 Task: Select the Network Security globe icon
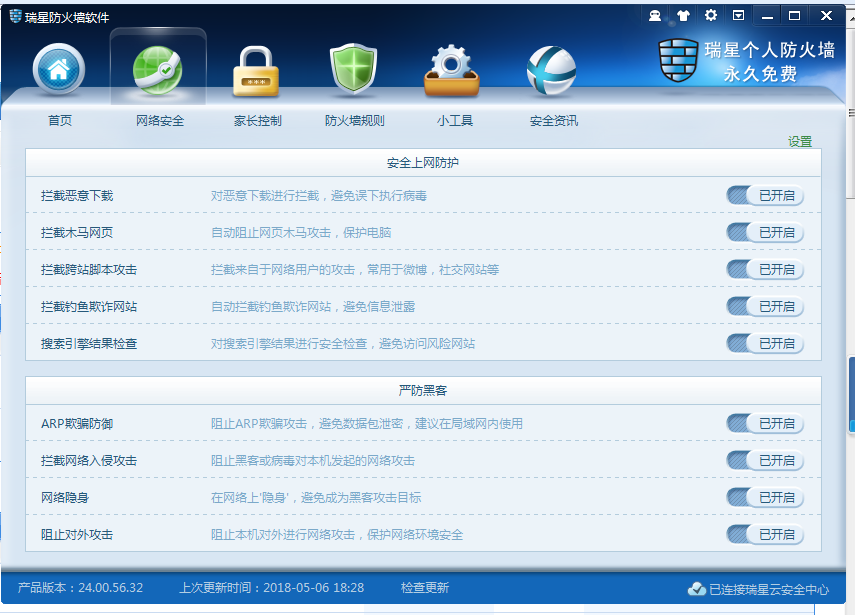click(x=158, y=70)
